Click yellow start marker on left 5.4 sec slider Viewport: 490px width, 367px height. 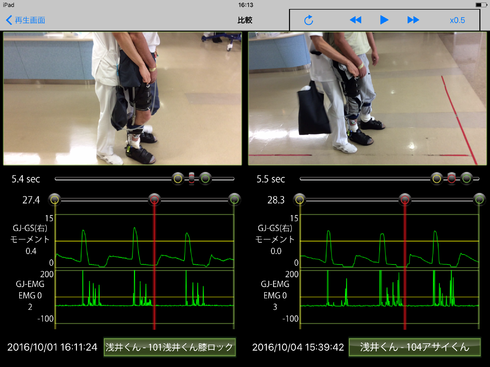(178, 179)
